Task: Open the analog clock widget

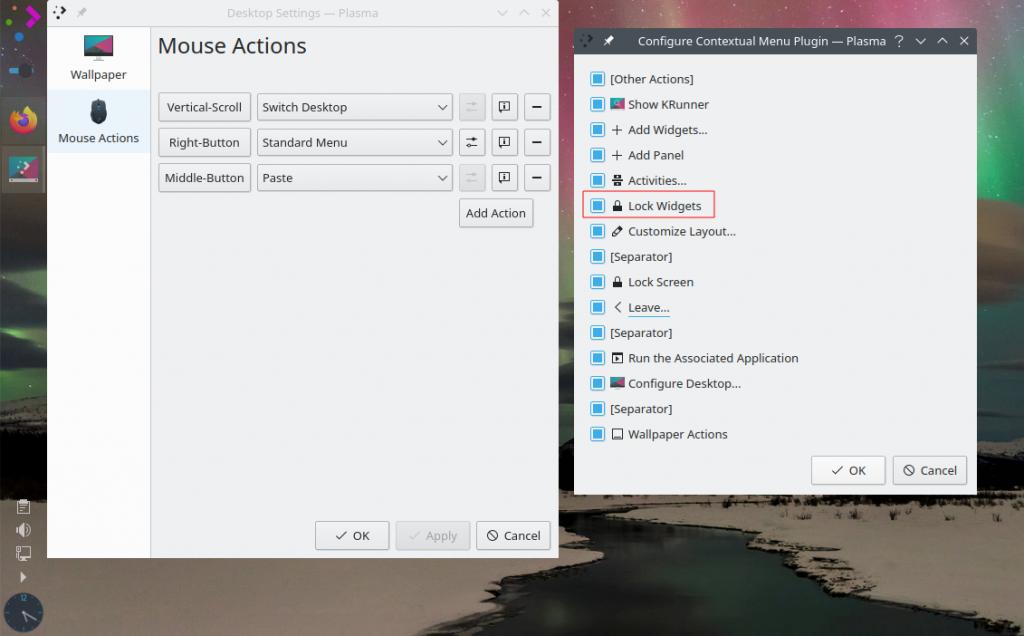Action: [23, 612]
